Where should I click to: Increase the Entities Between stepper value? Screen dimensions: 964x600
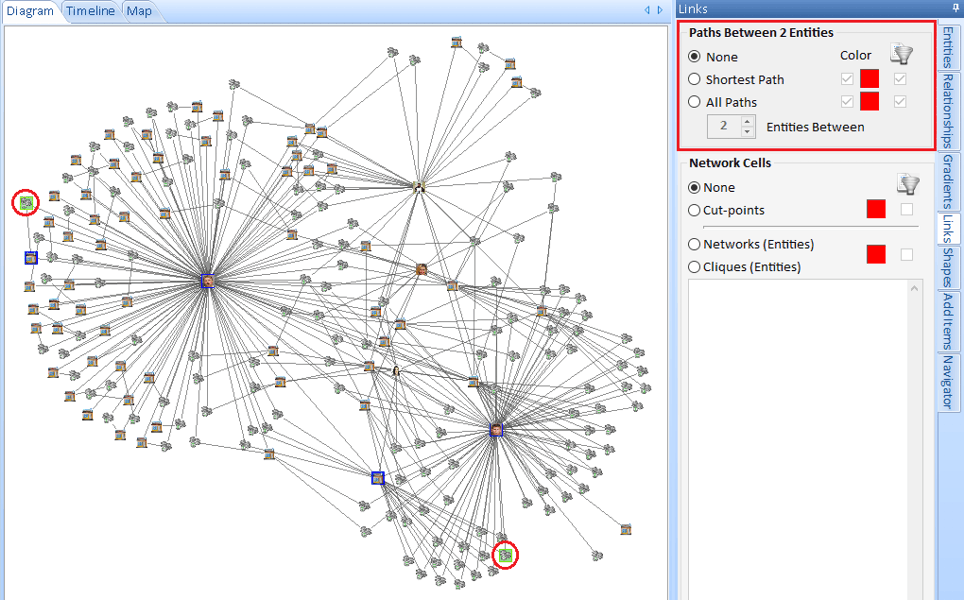tap(747, 122)
